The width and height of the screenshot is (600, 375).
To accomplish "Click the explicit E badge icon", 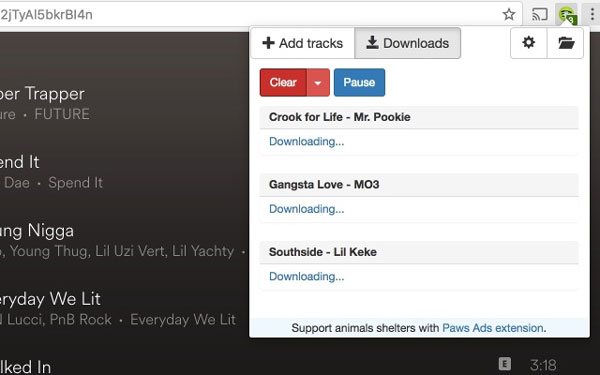I will pyautogui.click(x=505, y=363).
